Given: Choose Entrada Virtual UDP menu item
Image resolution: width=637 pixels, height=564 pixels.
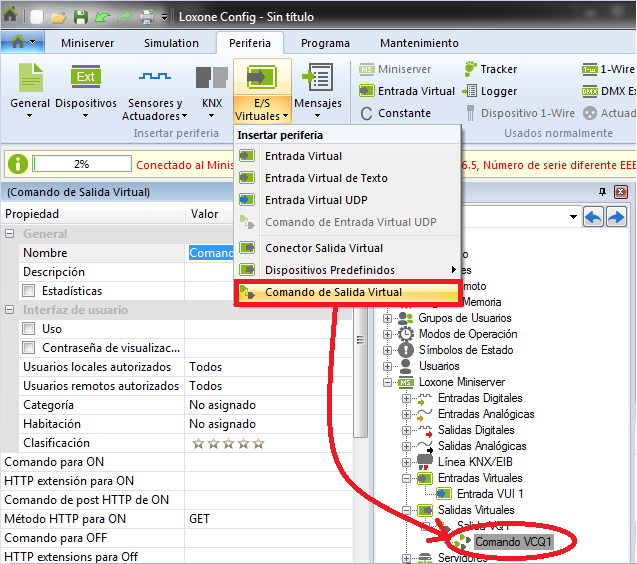Looking at the screenshot, I should tap(348, 200).
